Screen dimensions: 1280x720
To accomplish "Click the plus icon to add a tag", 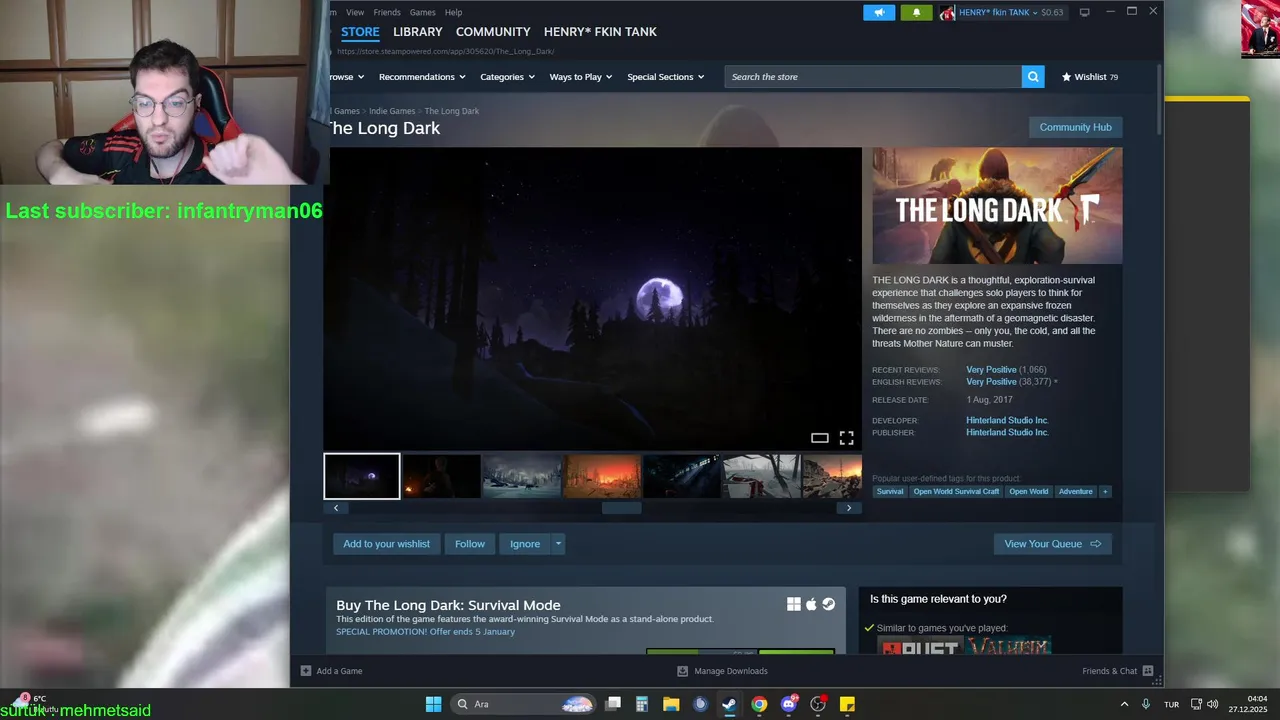I will pos(1105,491).
